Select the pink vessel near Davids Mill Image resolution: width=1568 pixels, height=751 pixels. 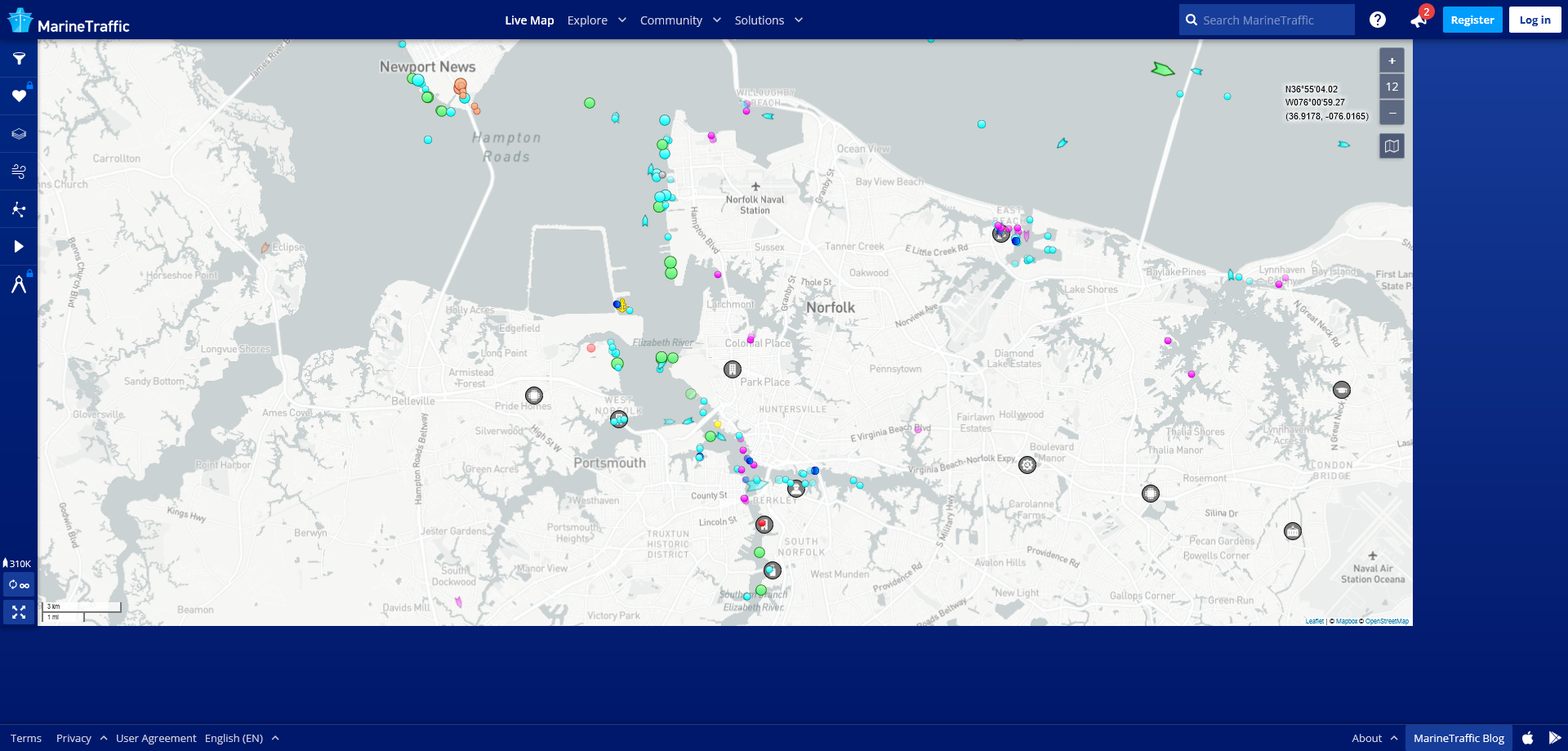point(458,602)
